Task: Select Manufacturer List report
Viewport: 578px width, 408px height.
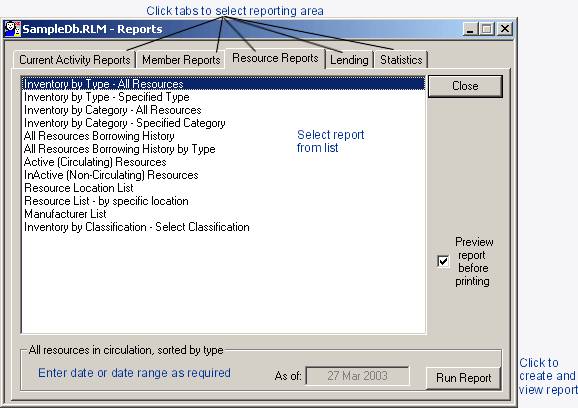Action: (x=223, y=214)
